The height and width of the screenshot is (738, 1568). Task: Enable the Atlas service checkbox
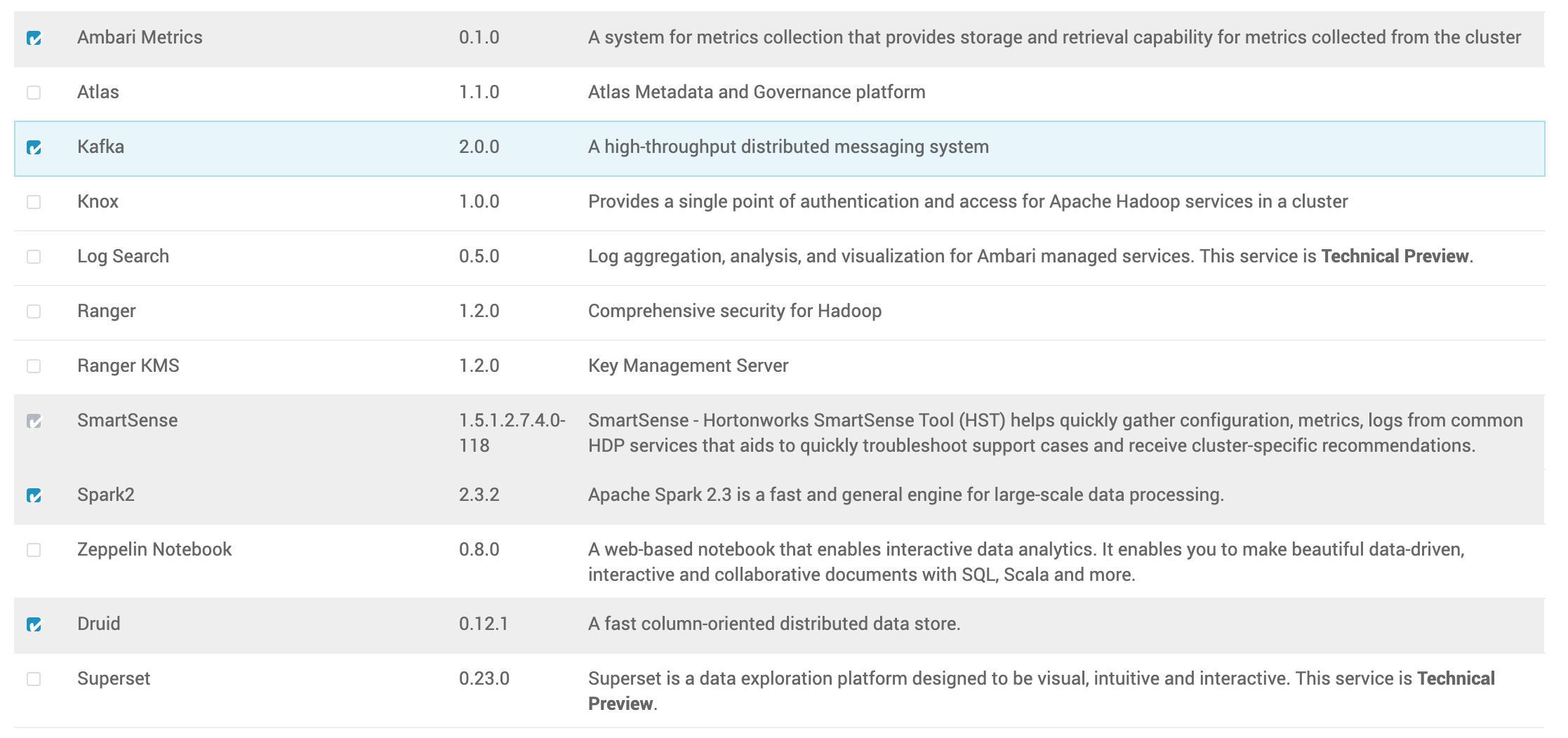tap(34, 93)
